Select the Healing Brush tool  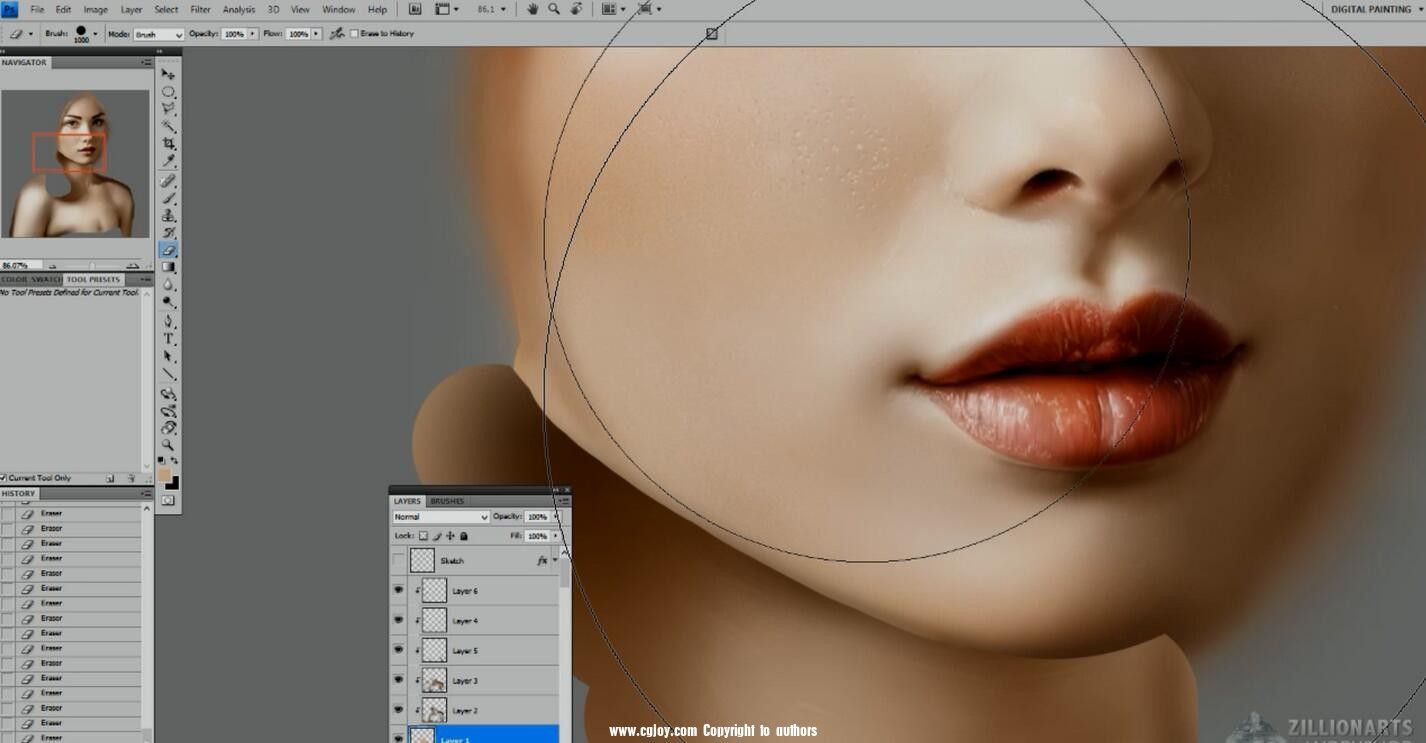(x=168, y=181)
